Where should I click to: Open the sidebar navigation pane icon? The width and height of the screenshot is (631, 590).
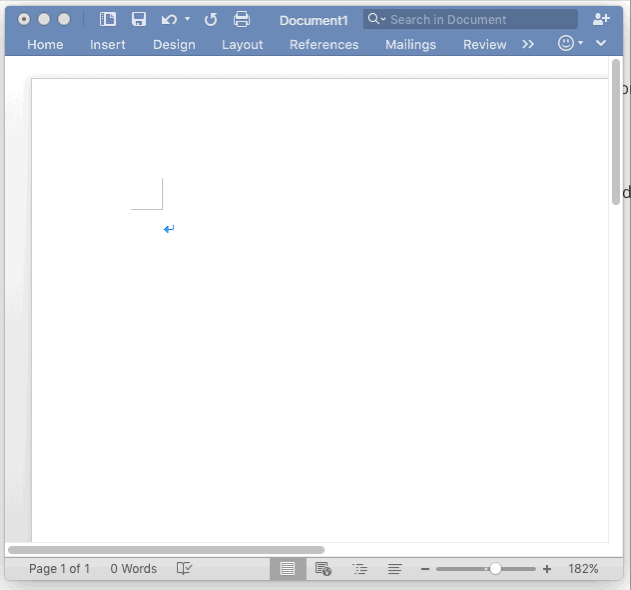click(x=107, y=19)
